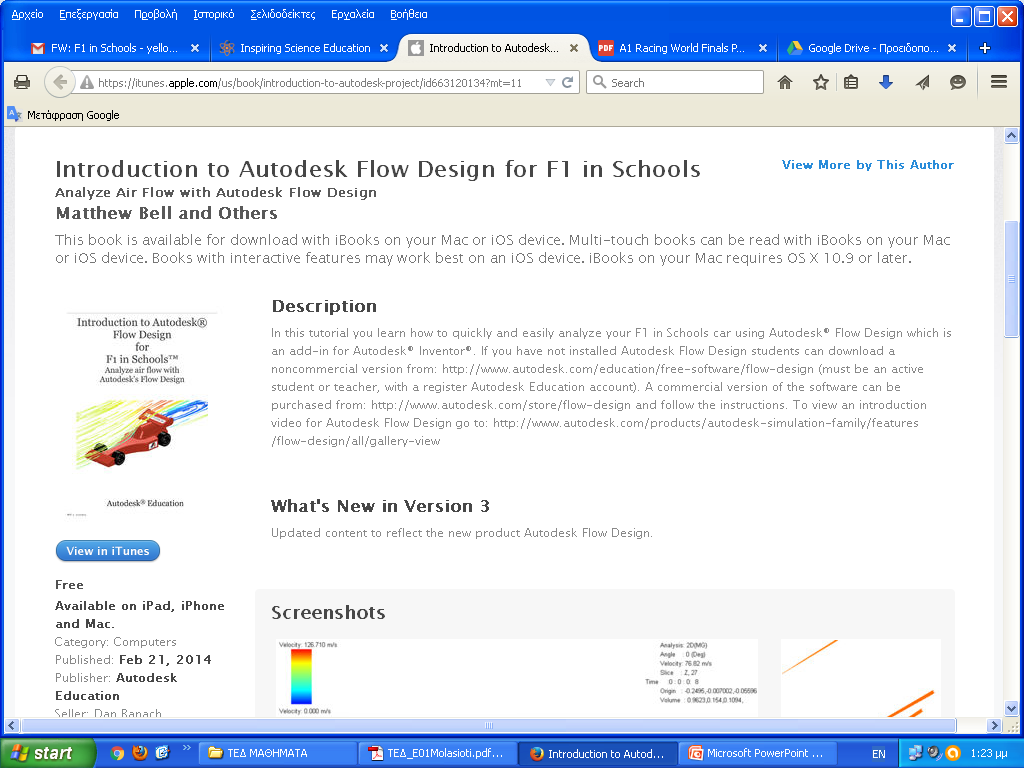Click the URL address field
1024x768 pixels.
click(x=310, y=83)
